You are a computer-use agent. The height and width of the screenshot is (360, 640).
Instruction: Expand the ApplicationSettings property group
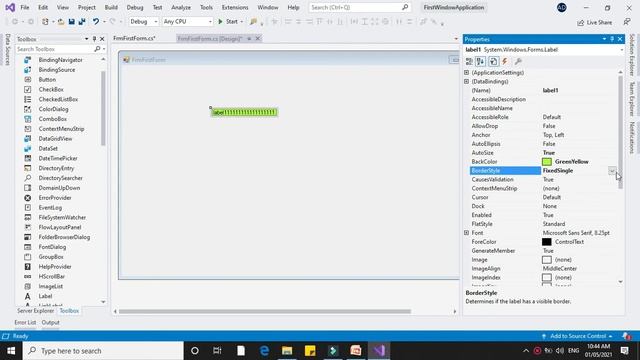pyautogui.click(x=467, y=72)
